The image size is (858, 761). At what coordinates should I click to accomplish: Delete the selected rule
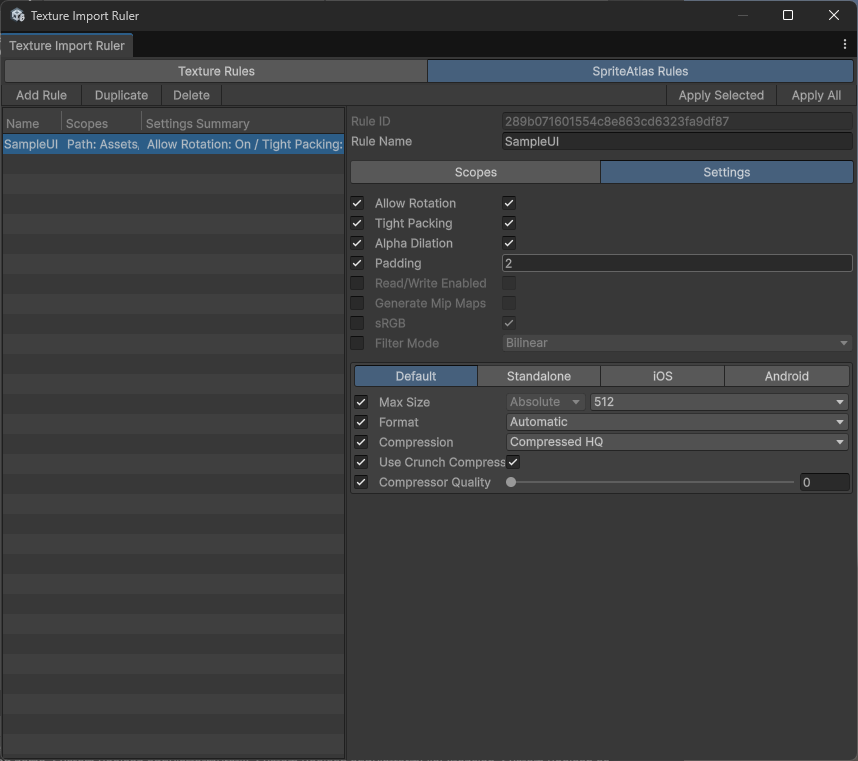click(192, 95)
